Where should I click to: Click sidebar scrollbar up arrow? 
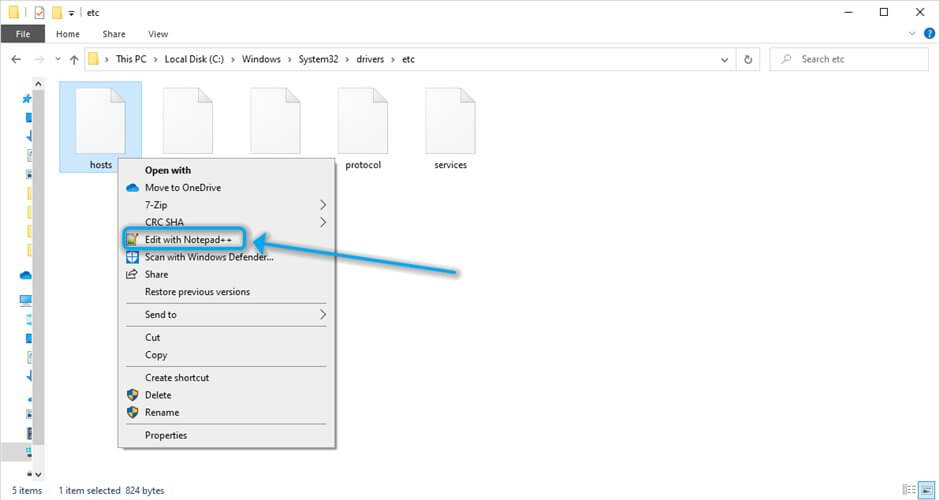(38, 84)
